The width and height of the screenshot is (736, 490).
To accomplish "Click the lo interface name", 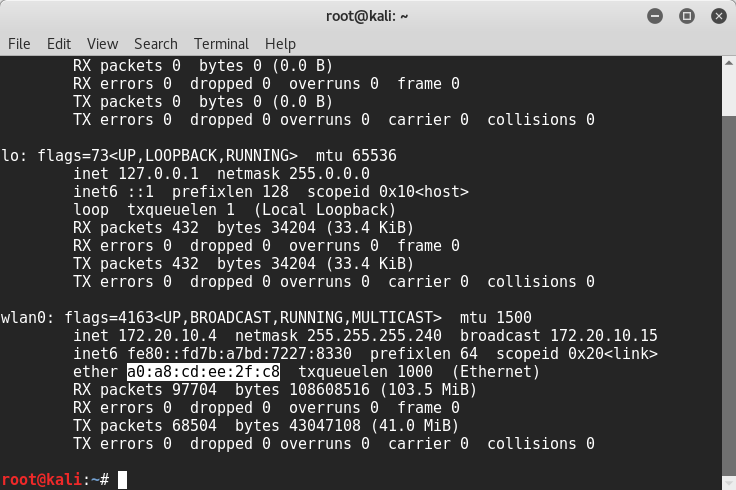I will (x=10, y=156).
